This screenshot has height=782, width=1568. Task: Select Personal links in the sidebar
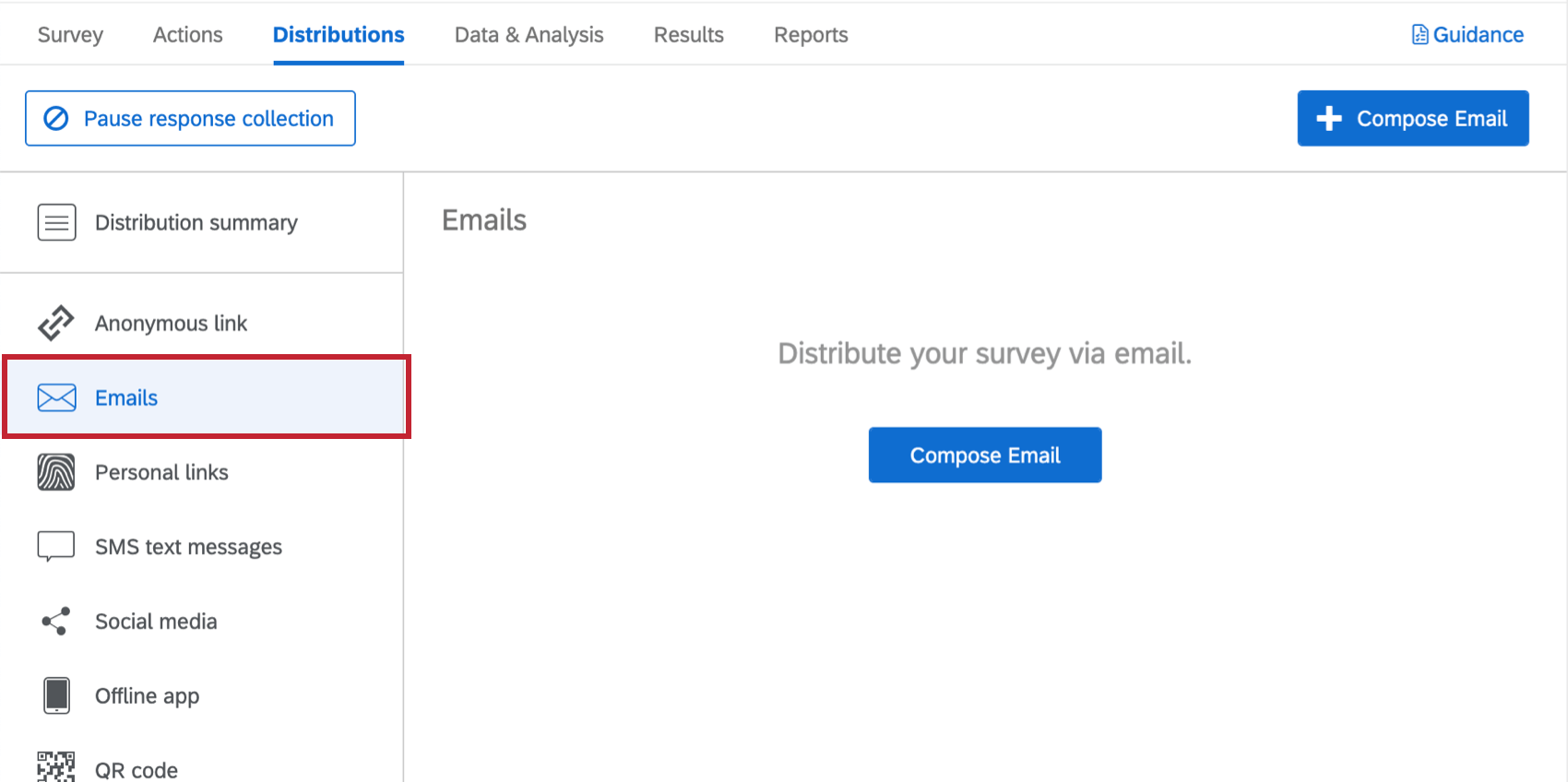click(161, 472)
